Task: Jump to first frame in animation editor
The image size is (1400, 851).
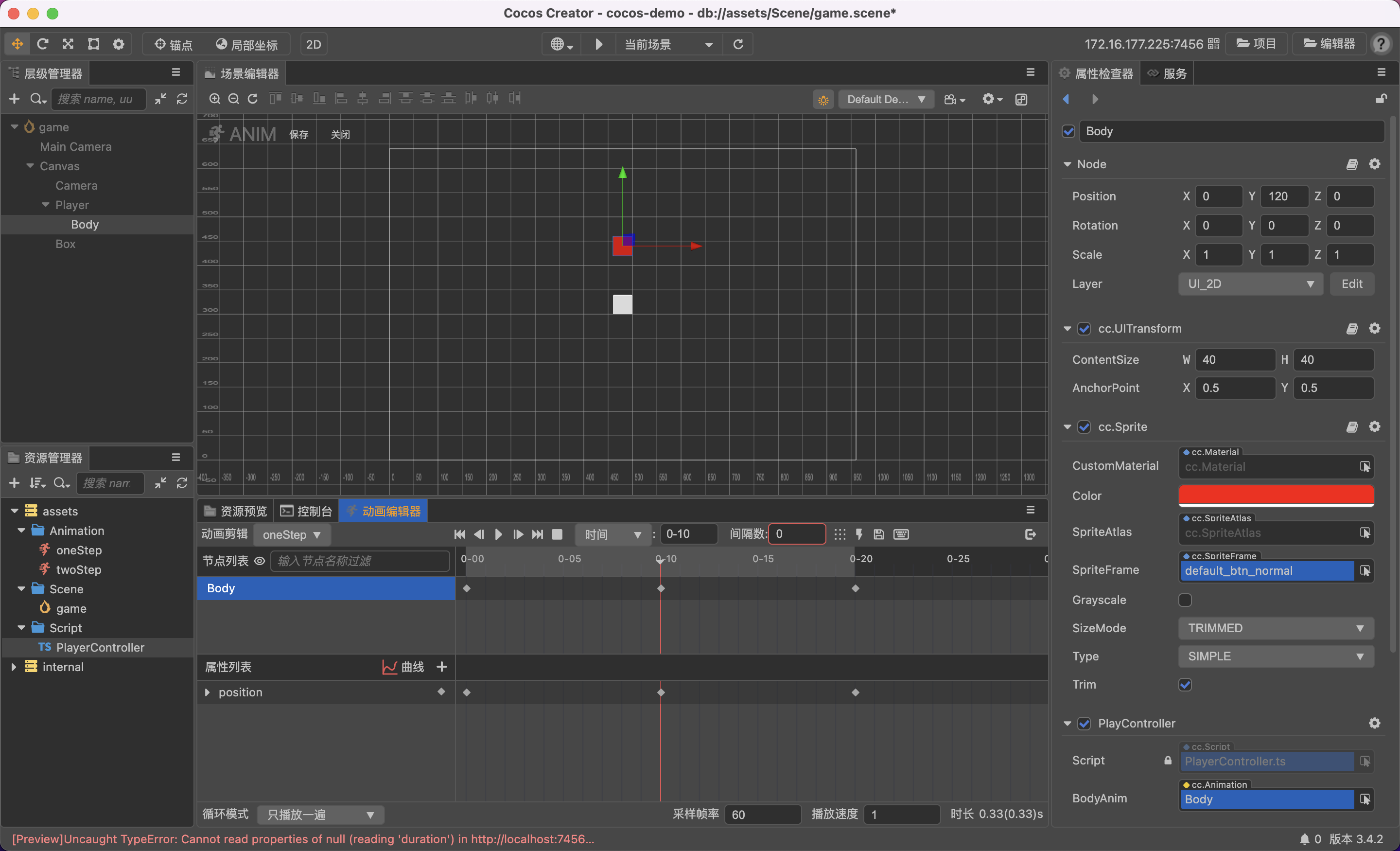Action: click(460, 534)
